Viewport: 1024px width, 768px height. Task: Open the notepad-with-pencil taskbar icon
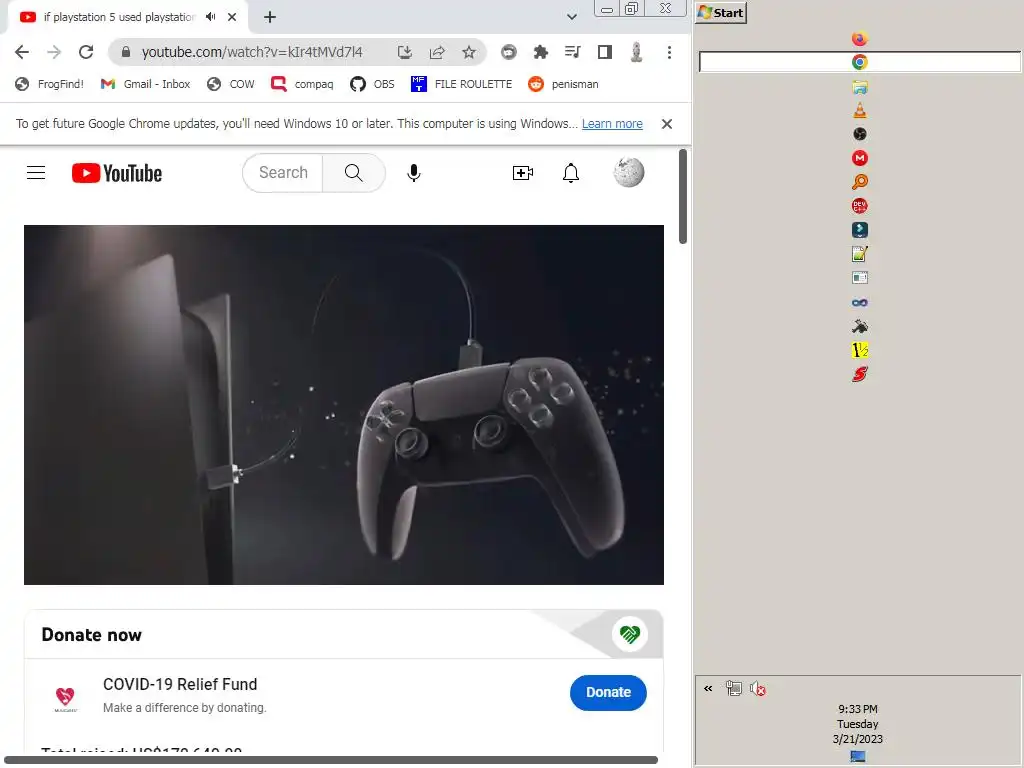pyautogui.click(x=859, y=253)
